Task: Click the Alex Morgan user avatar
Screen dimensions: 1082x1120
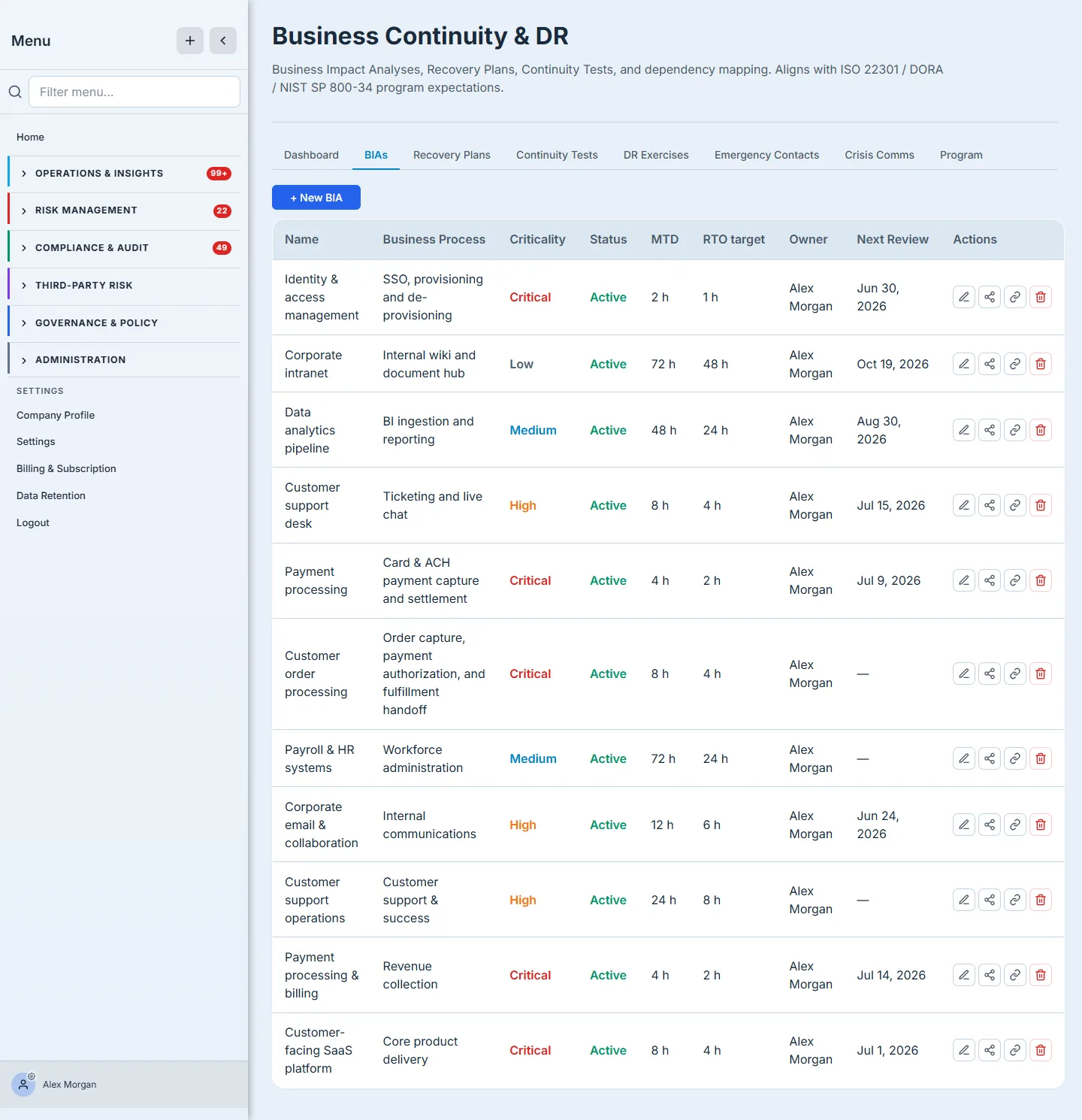Action: click(23, 1084)
